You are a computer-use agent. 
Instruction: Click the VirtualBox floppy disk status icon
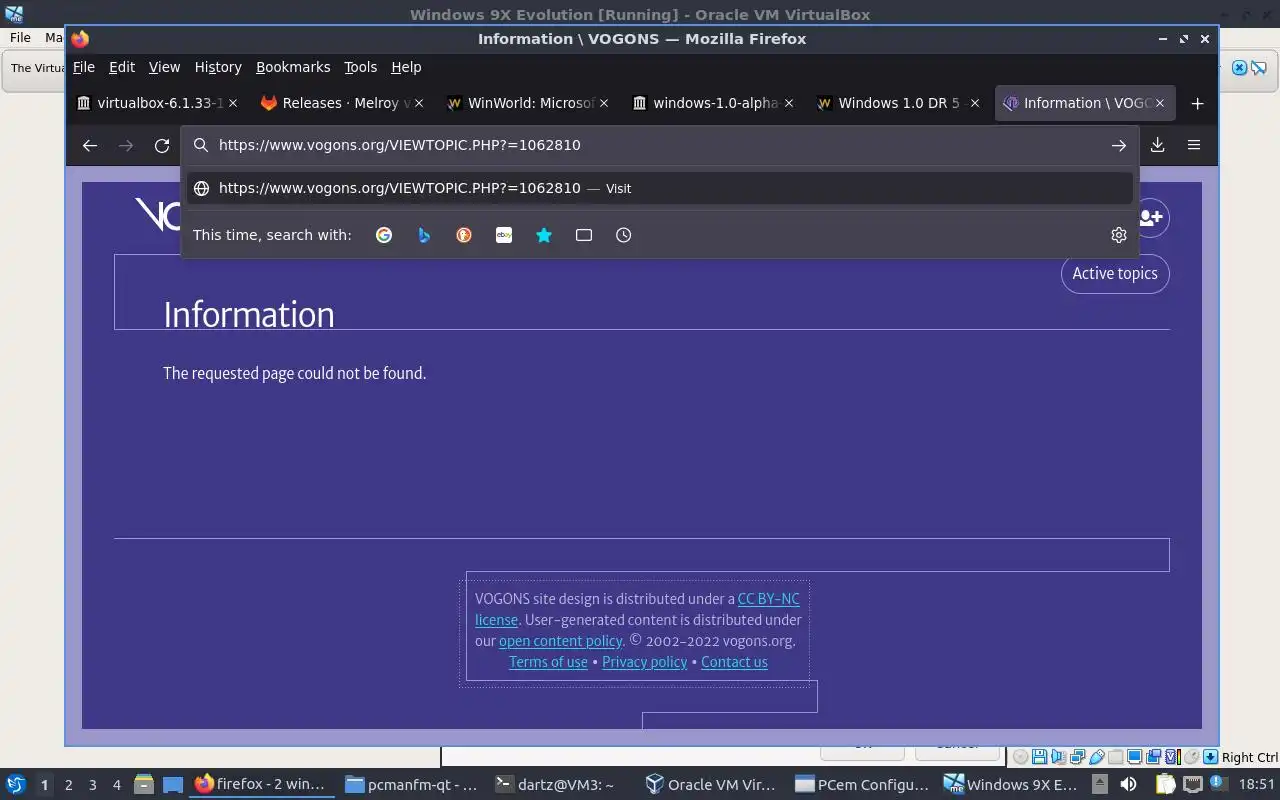coord(1040,757)
